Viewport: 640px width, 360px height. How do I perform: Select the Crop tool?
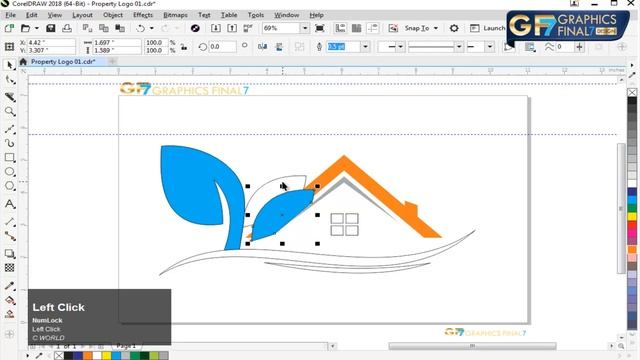pos(10,97)
